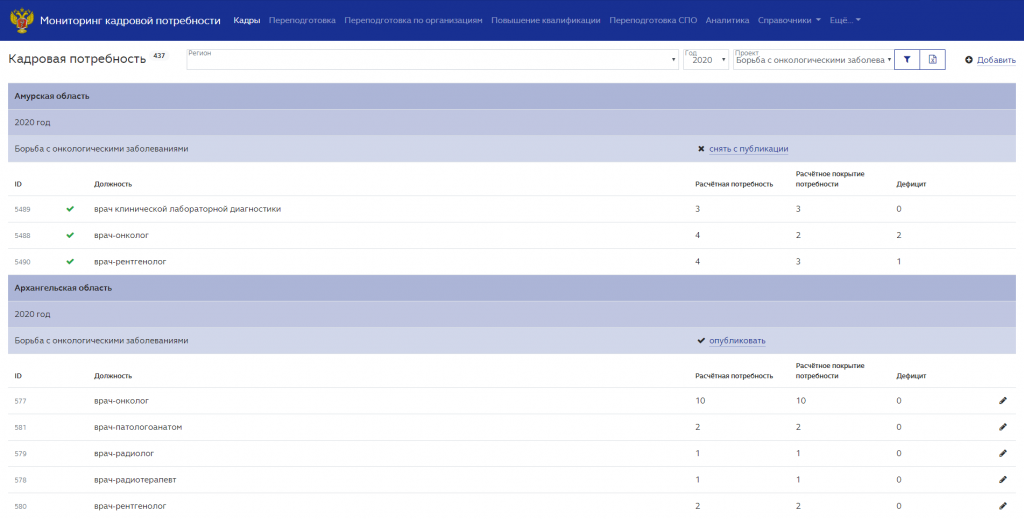The height and width of the screenshot is (519, 1024).
Task: Click the coat of arms logo
Action: [x=22, y=20]
